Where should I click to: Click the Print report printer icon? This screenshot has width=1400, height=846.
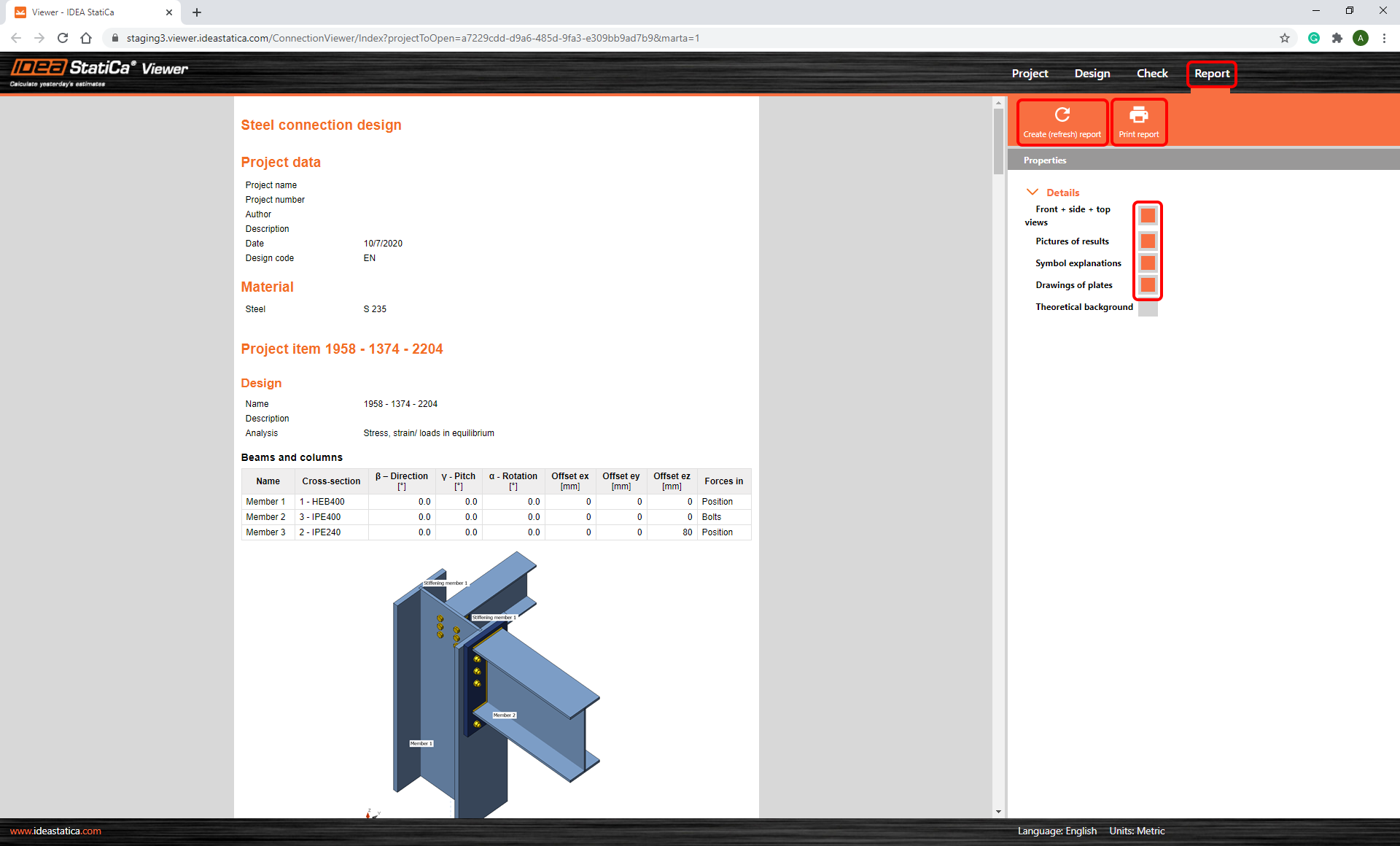coord(1138,115)
